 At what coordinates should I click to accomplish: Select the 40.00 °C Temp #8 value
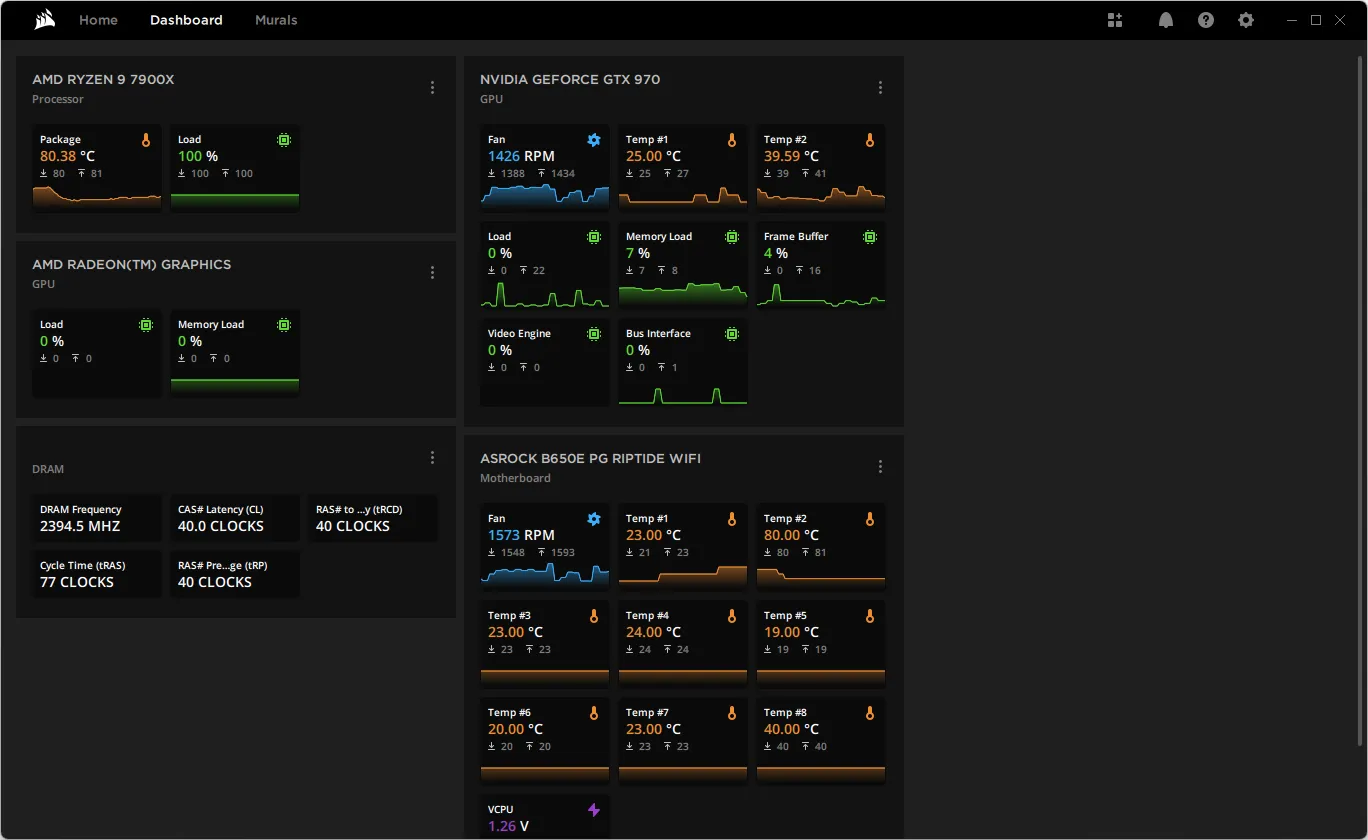(x=791, y=729)
